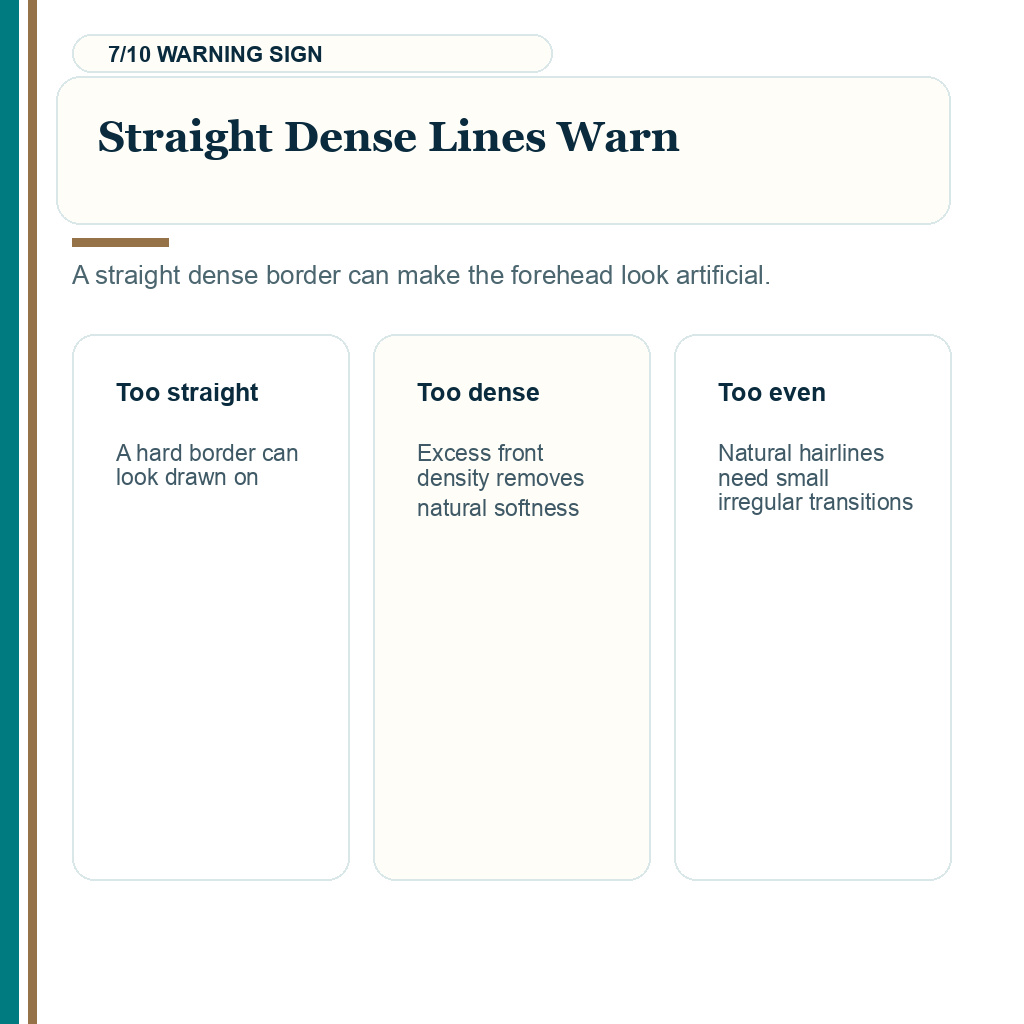The image size is (1024, 1024).
Task: Select the 'Too dense' card heading
Action: [x=478, y=392]
